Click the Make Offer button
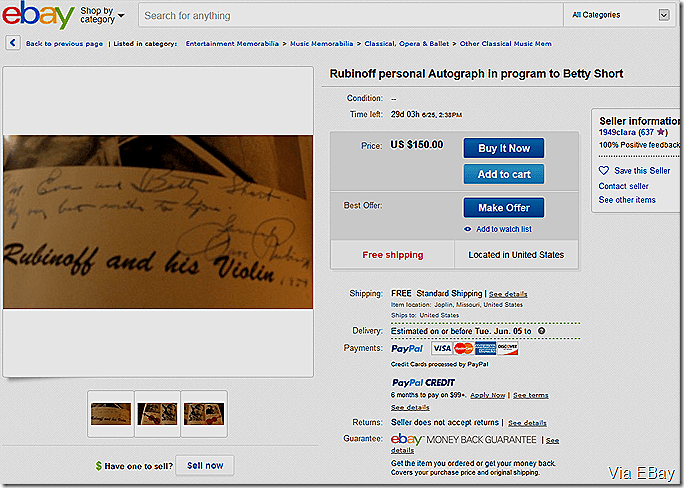Viewport: 684px width, 488px height. tap(504, 208)
